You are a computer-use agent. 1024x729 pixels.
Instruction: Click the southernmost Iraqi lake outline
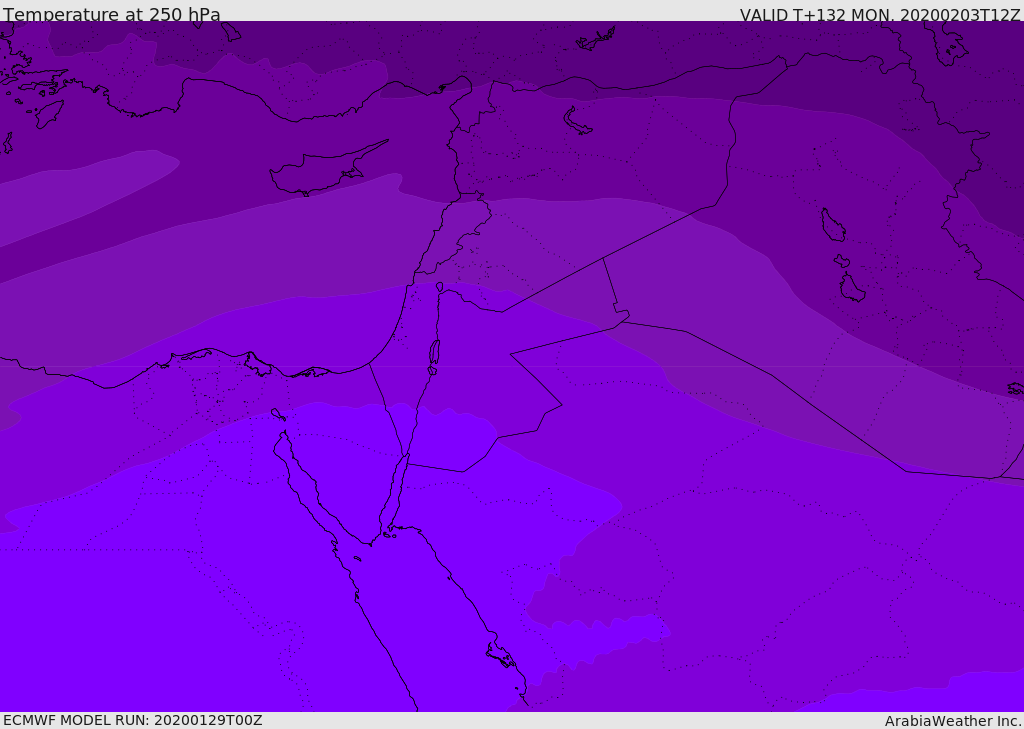click(x=851, y=288)
